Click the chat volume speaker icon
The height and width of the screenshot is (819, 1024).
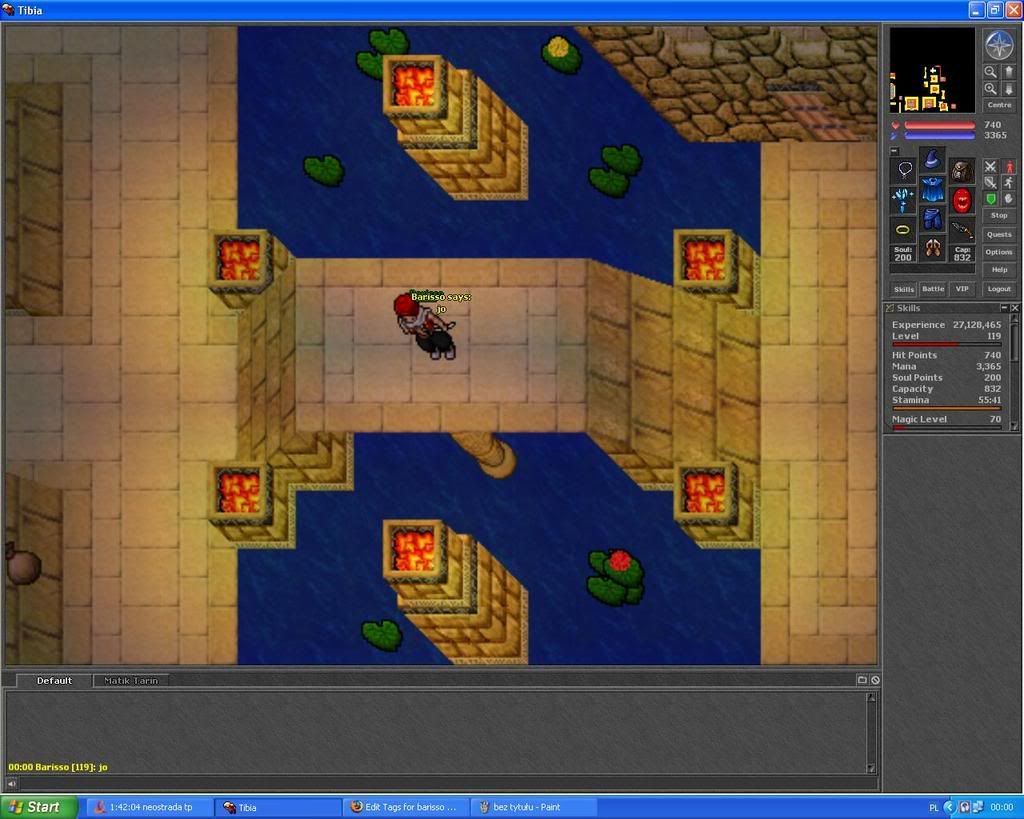click(x=12, y=782)
